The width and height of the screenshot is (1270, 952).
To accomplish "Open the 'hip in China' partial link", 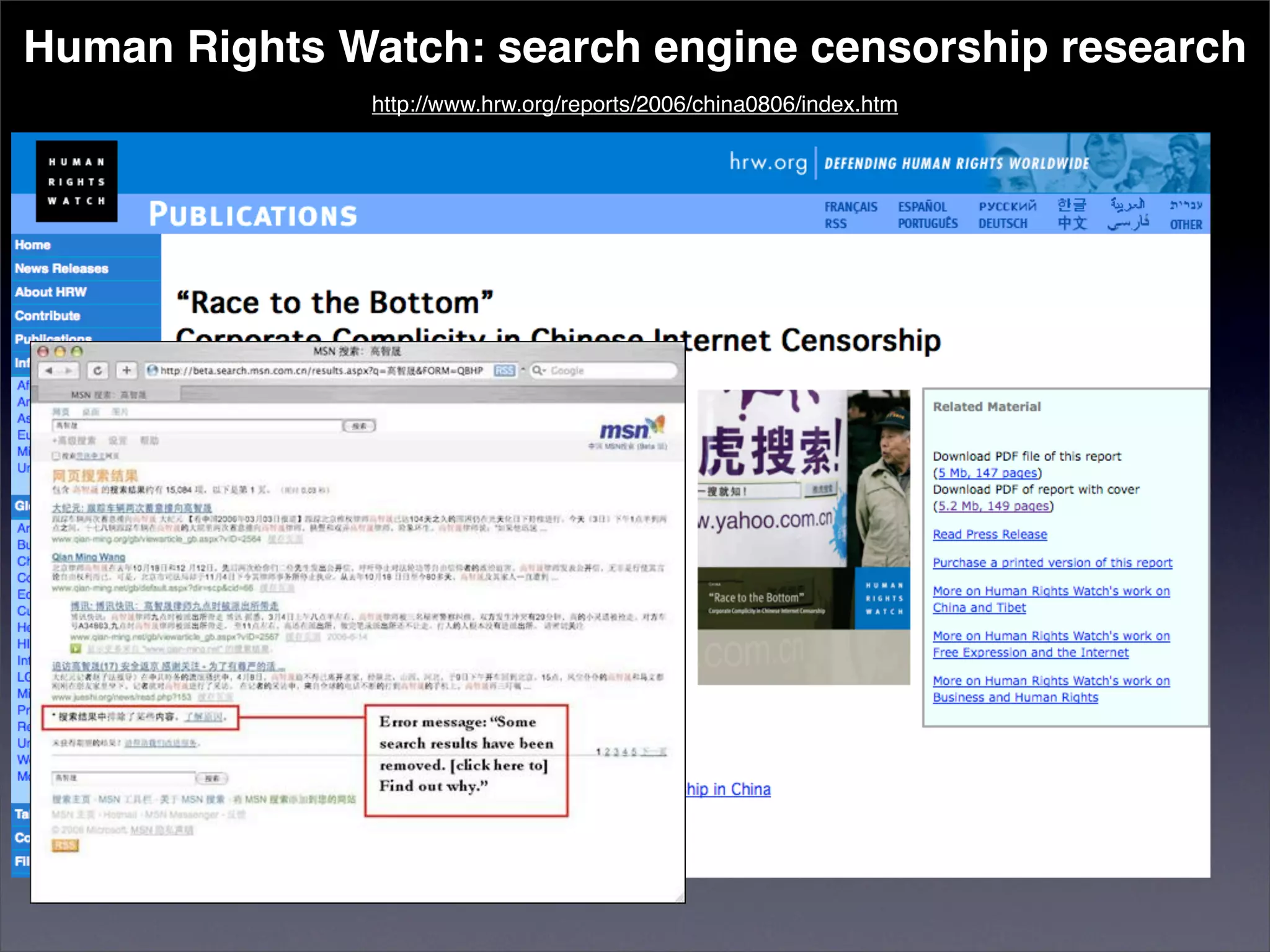I will click(728, 789).
